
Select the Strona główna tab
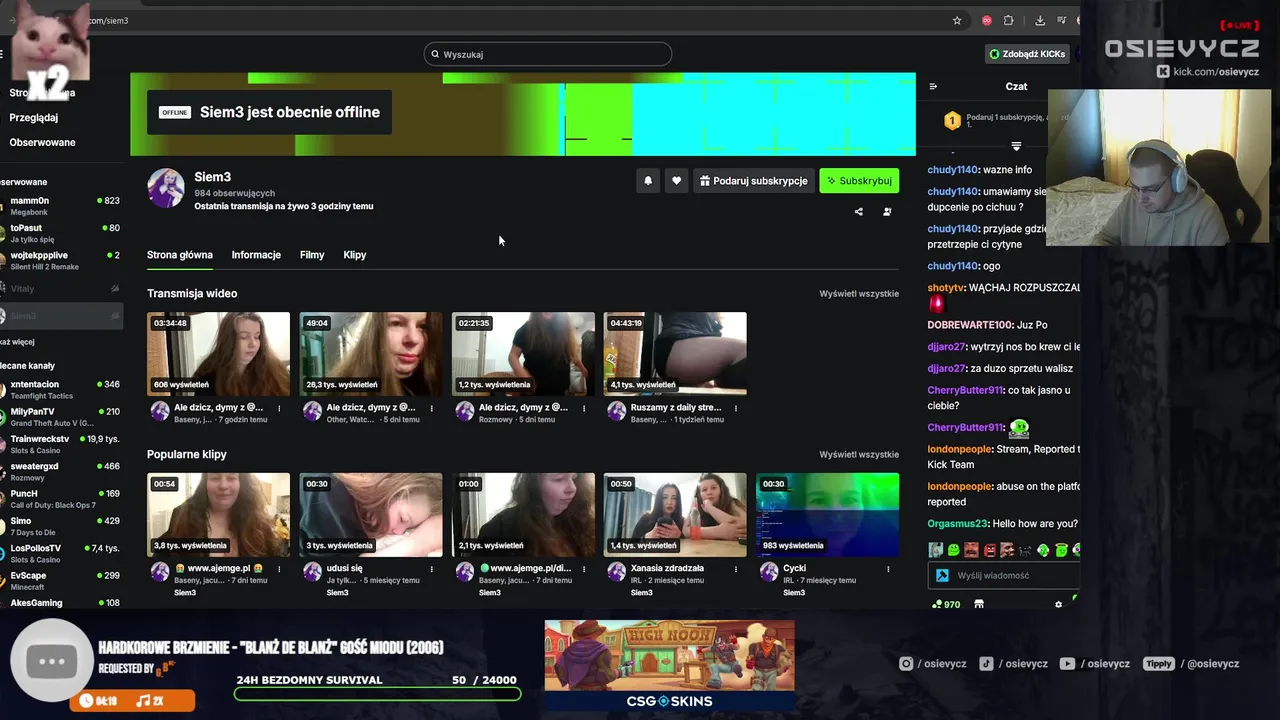[x=180, y=255]
